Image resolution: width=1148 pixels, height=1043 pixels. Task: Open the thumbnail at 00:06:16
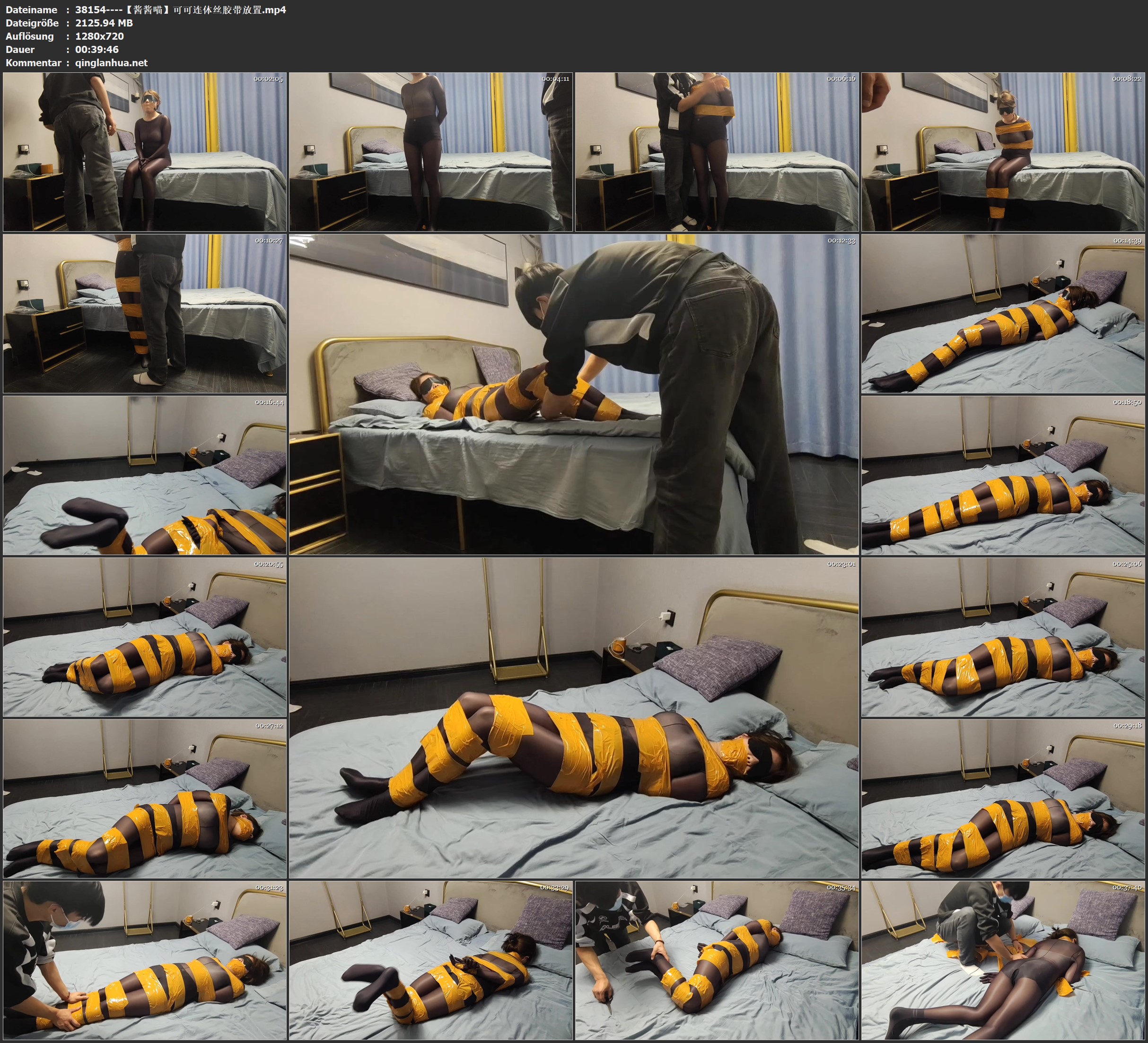716,151
